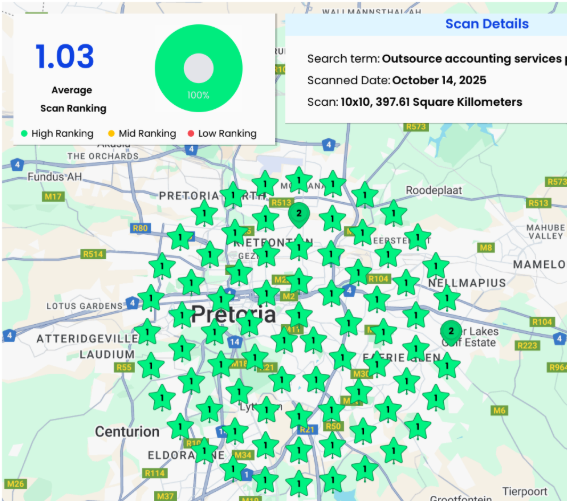Click the rank 2 pin near Silver Lakes
This screenshot has height=501, width=567.
[451, 332]
